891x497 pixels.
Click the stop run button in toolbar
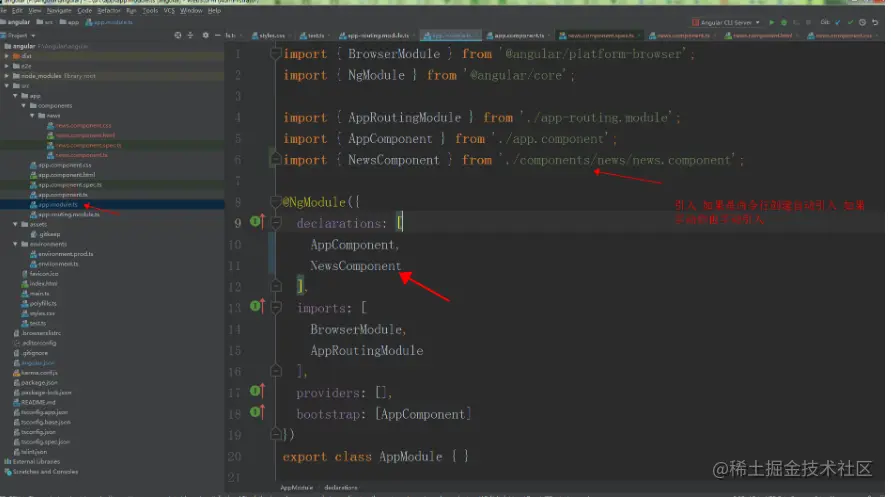tap(809, 23)
